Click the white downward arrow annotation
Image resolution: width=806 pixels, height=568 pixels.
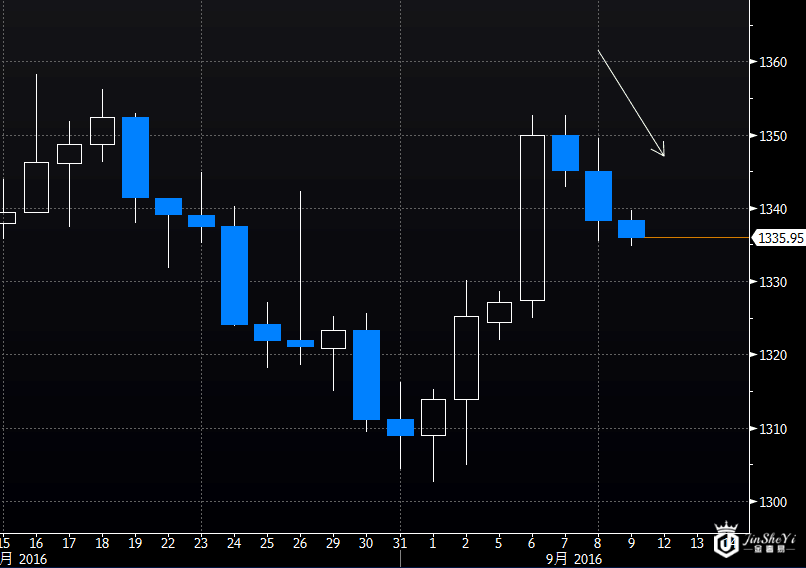[631, 103]
